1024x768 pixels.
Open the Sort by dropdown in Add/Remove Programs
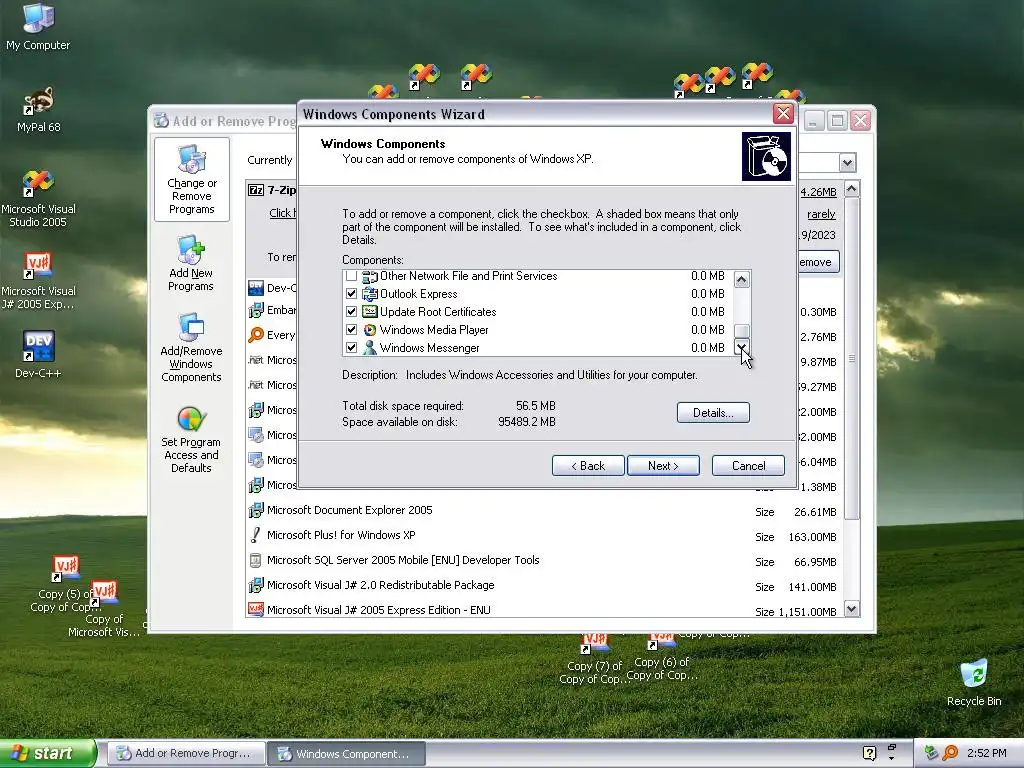tap(847, 162)
